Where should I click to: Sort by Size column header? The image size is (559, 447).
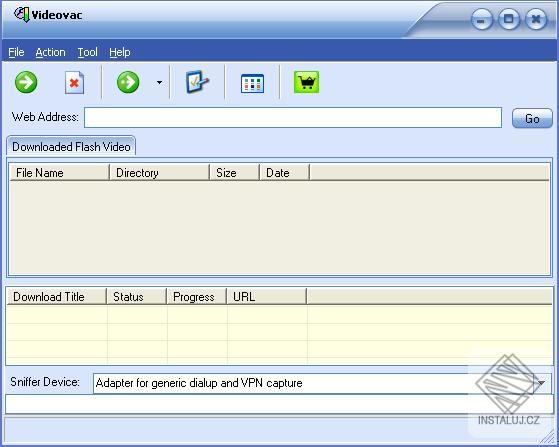click(234, 173)
